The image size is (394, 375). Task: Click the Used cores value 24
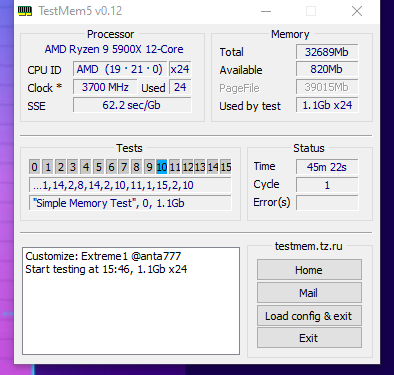(180, 87)
